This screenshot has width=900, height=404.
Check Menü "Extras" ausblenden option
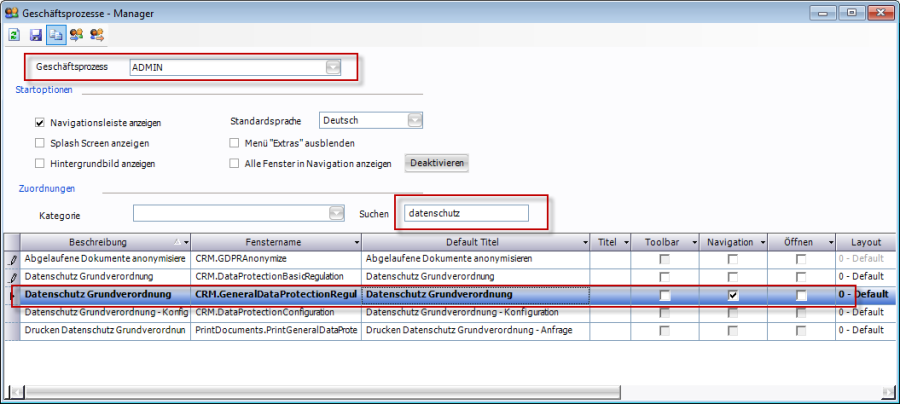(x=234, y=143)
